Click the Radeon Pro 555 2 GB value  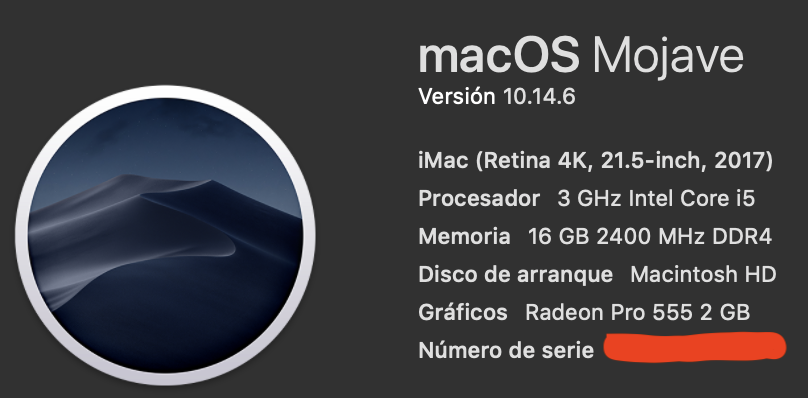[637, 312]
